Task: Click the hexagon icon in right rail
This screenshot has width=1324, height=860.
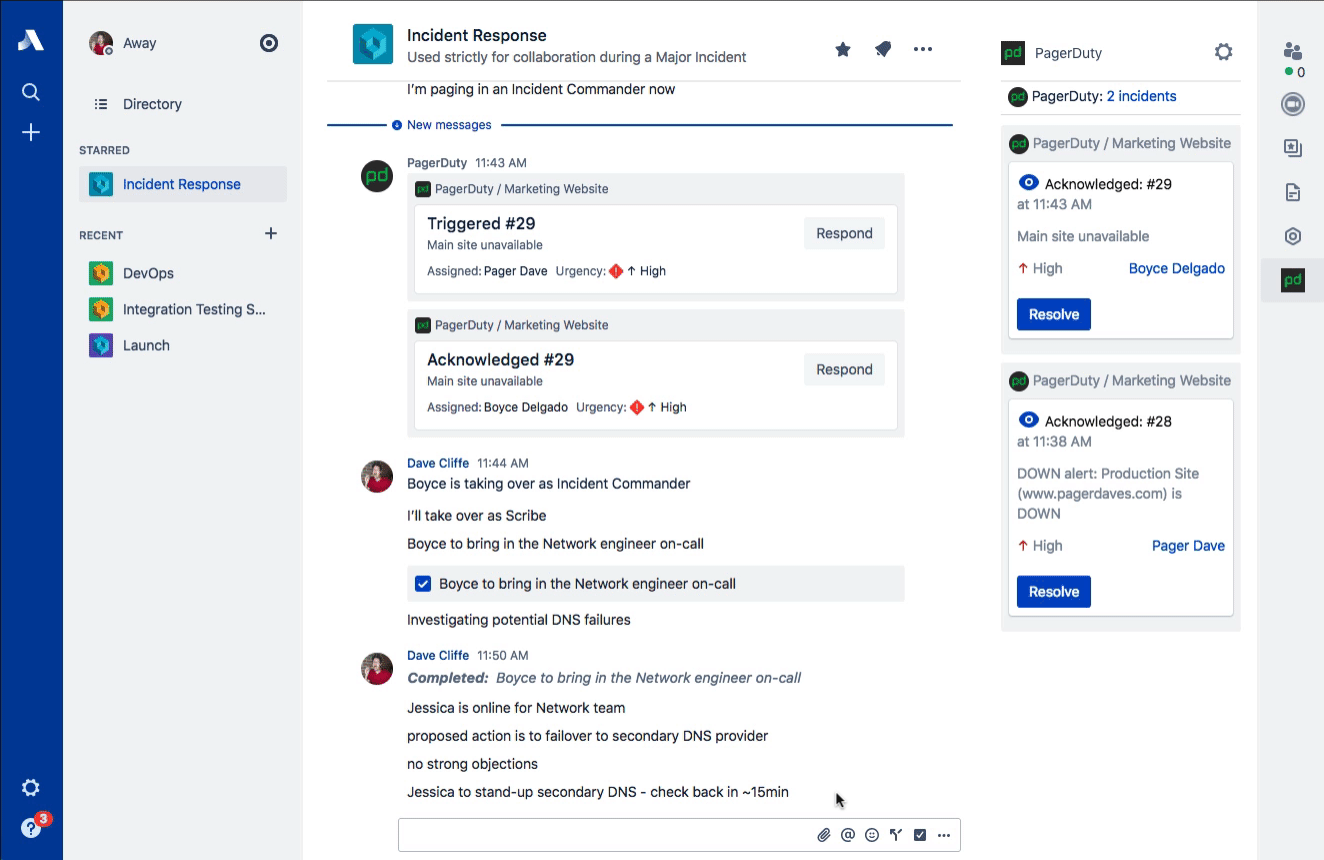Action: [x=1293, y=236]
